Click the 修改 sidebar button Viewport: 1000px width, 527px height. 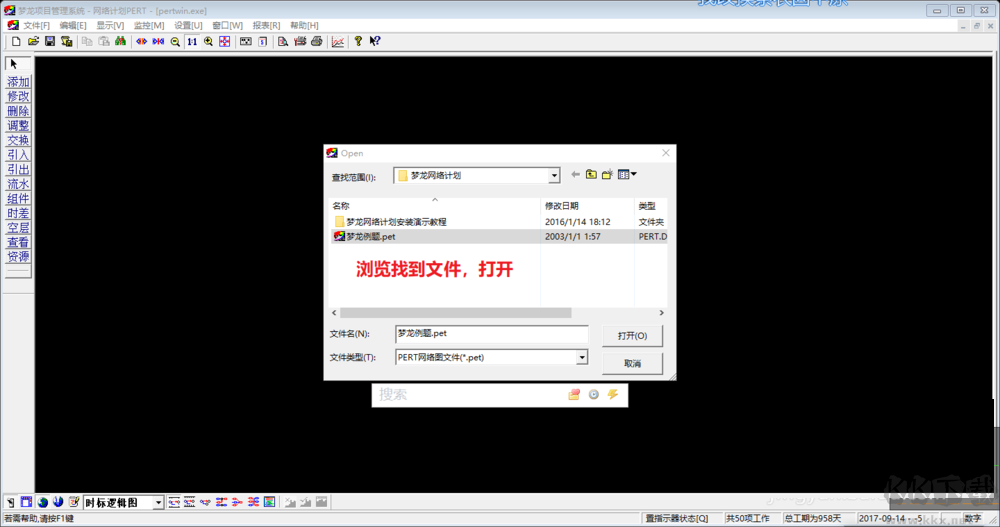(x=18, y=96)
